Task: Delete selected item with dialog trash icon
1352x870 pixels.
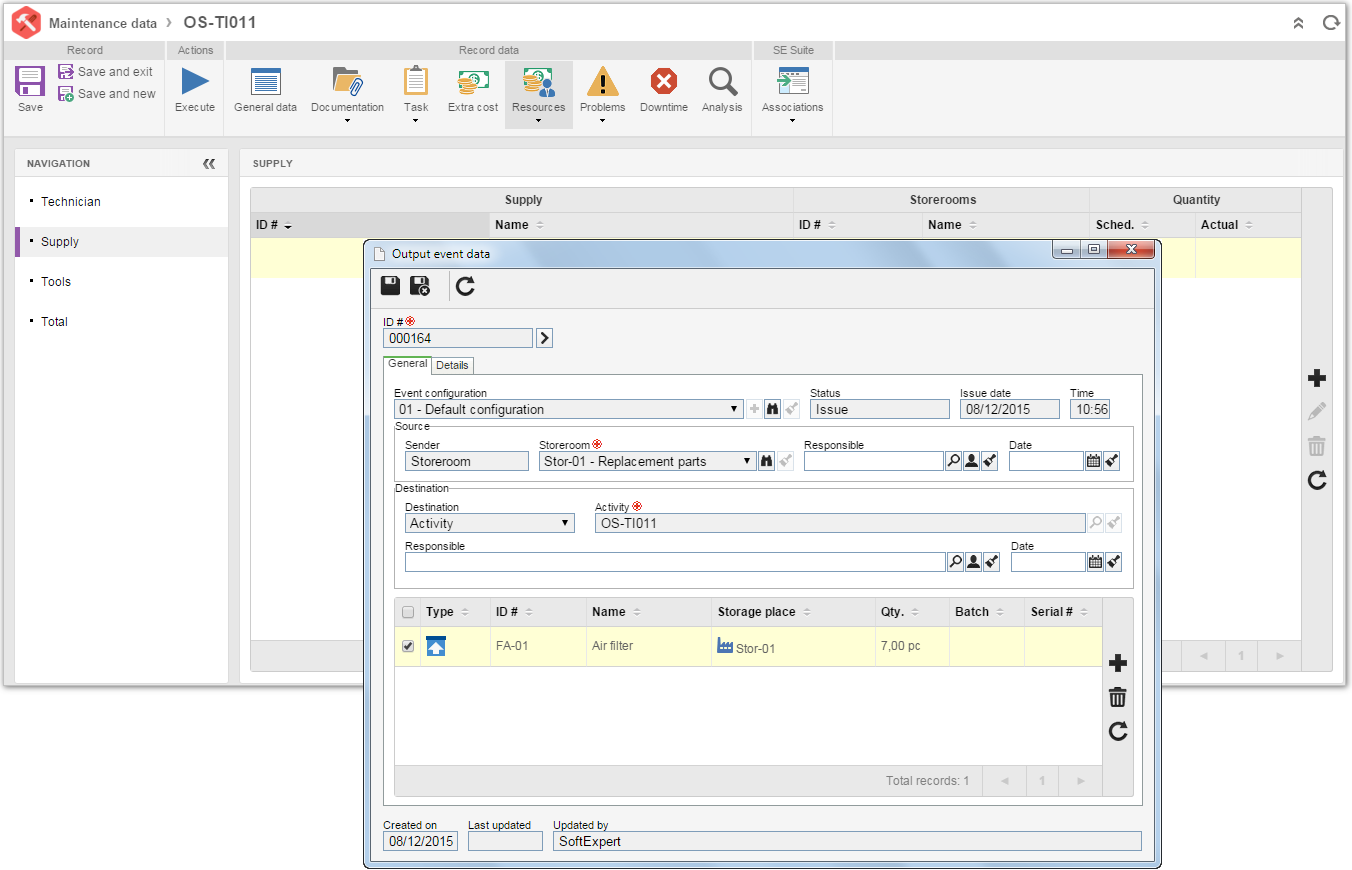Action: pos(1118,697)
